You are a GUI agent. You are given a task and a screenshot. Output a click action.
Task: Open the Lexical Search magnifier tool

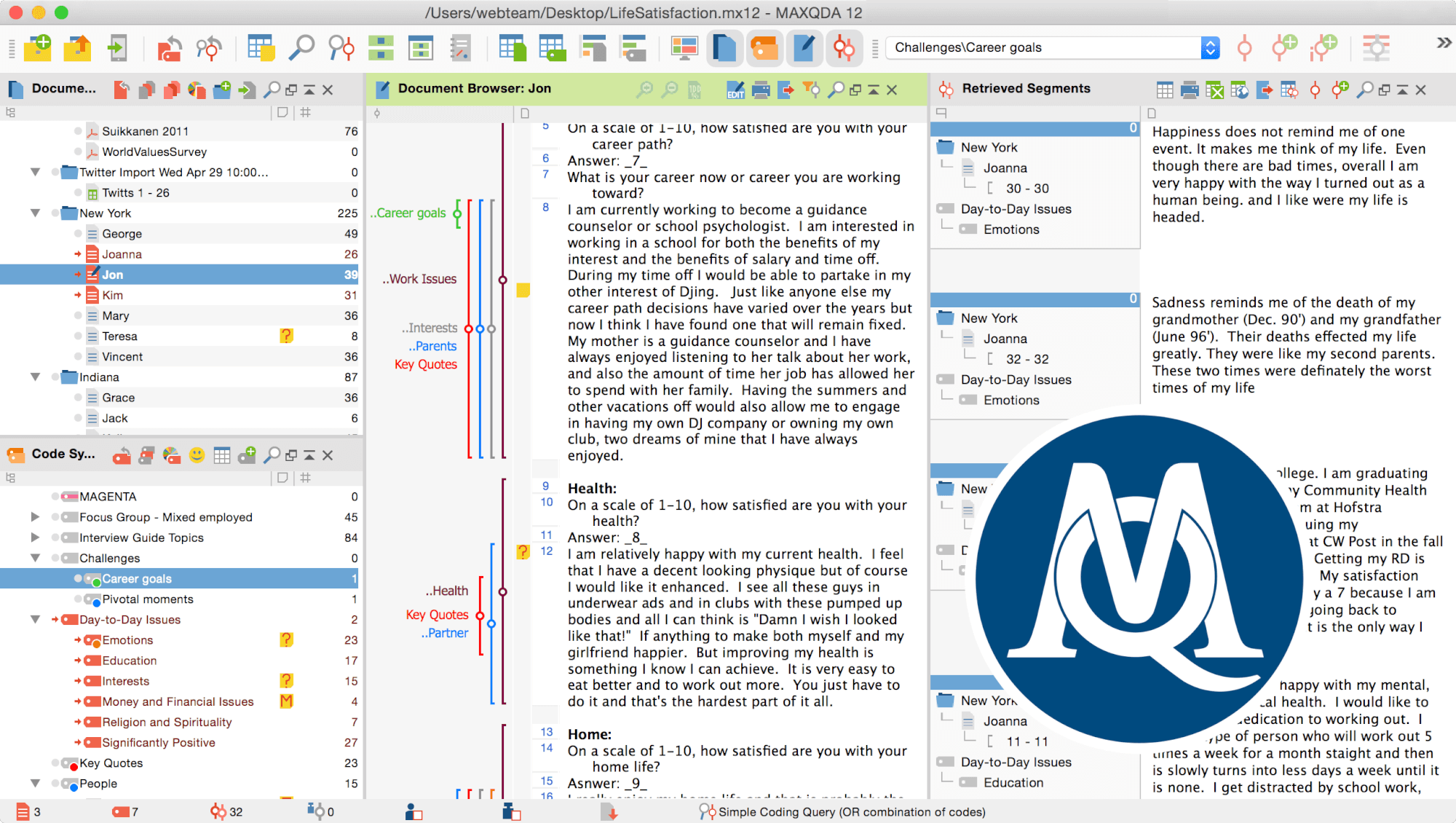(301, 48)
